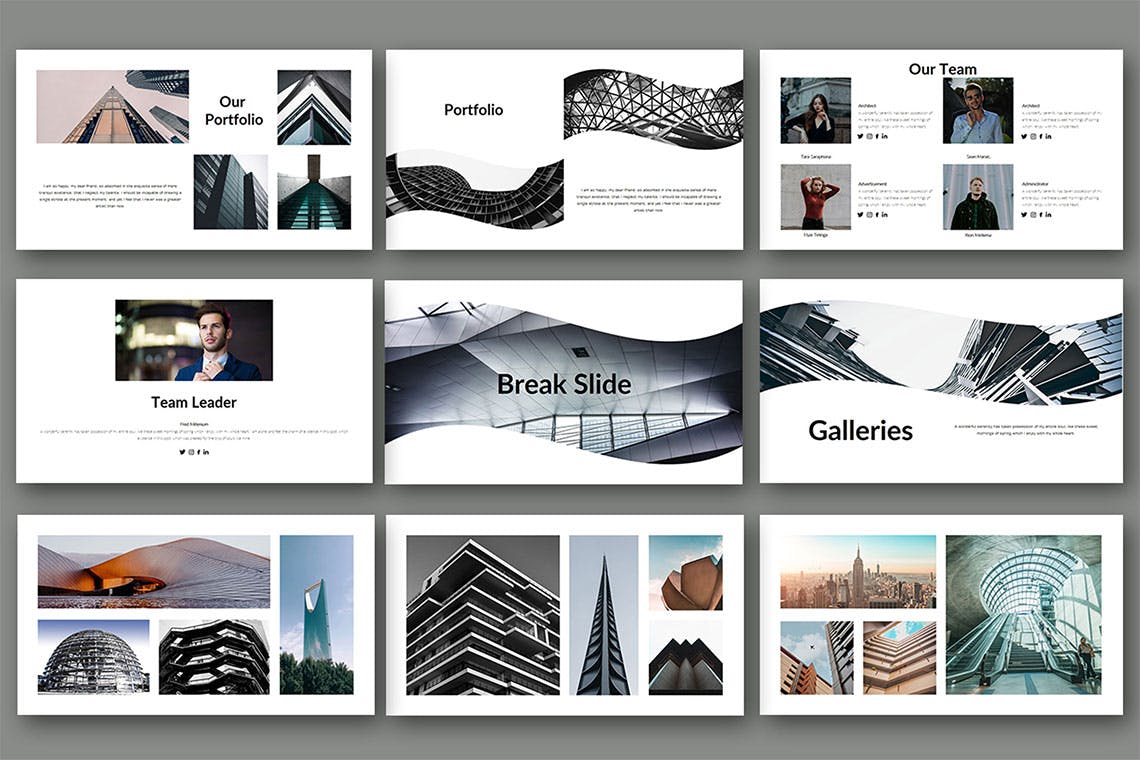Select the escalator glass tunnel photo
Viewport: 1140px width, 760px height.
coord(1023,614)
